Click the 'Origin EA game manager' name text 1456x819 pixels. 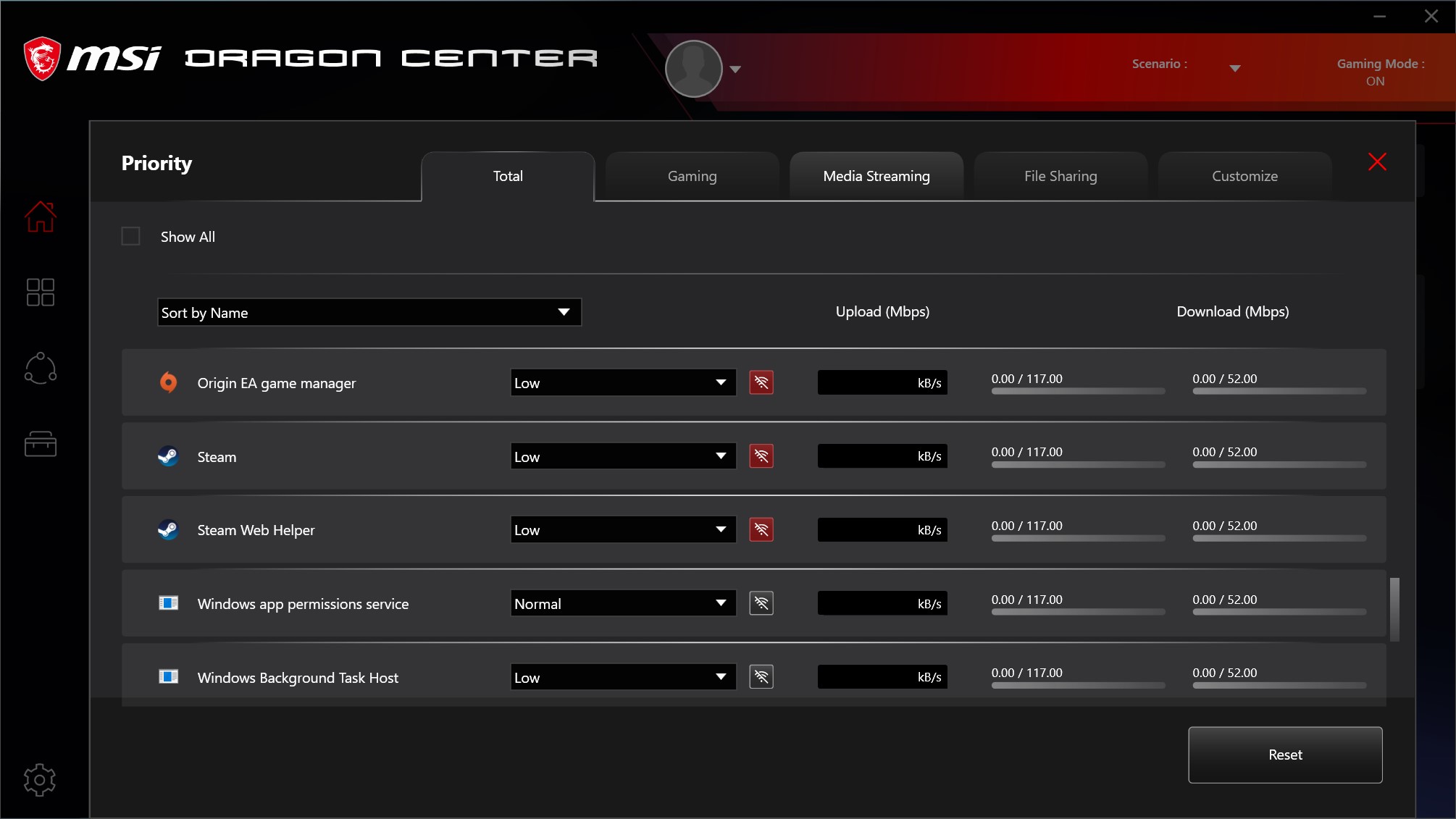coord(277,383)
